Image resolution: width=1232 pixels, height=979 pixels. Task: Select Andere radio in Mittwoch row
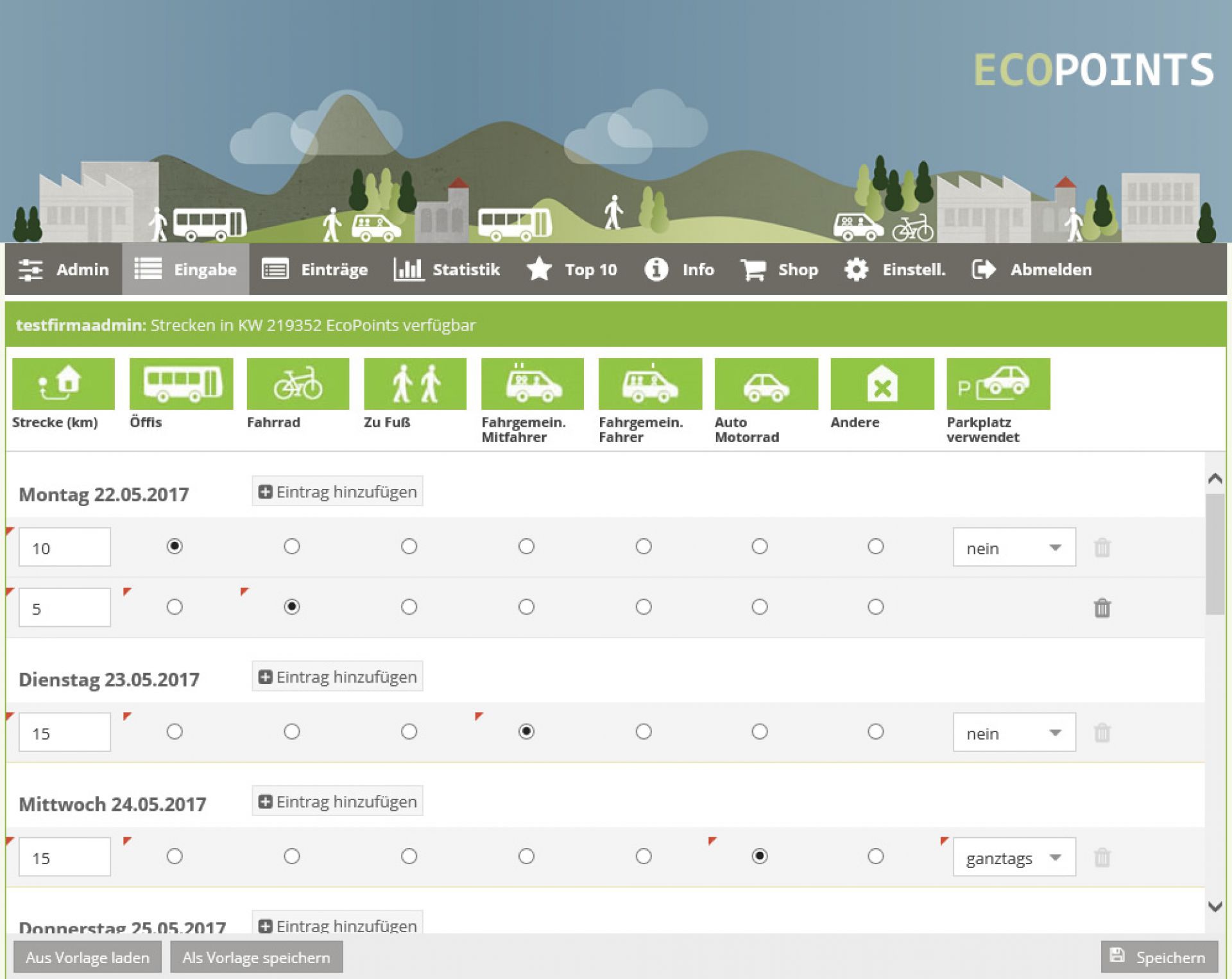click(876, 856)
